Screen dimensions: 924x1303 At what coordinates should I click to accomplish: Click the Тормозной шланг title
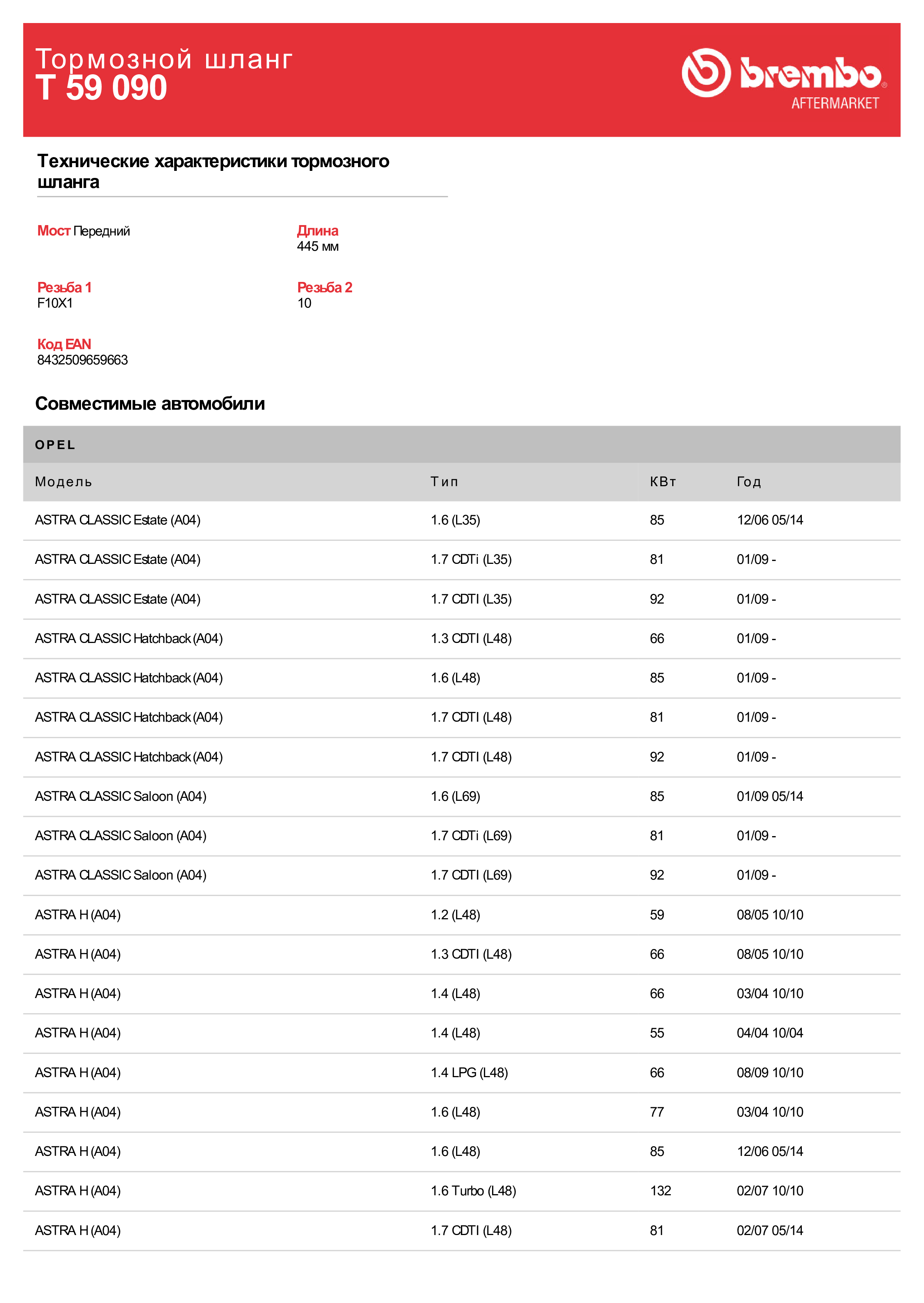[x=164, y=59]
